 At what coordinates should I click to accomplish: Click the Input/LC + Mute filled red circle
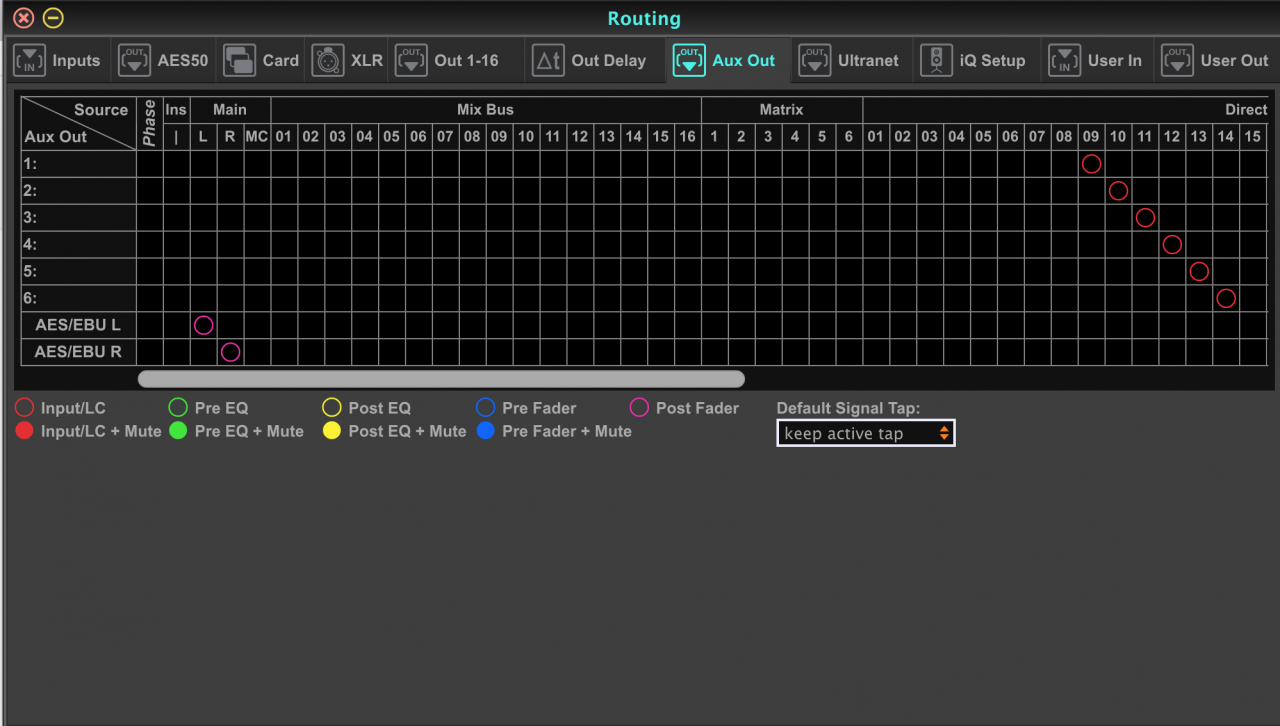[25, 431]
